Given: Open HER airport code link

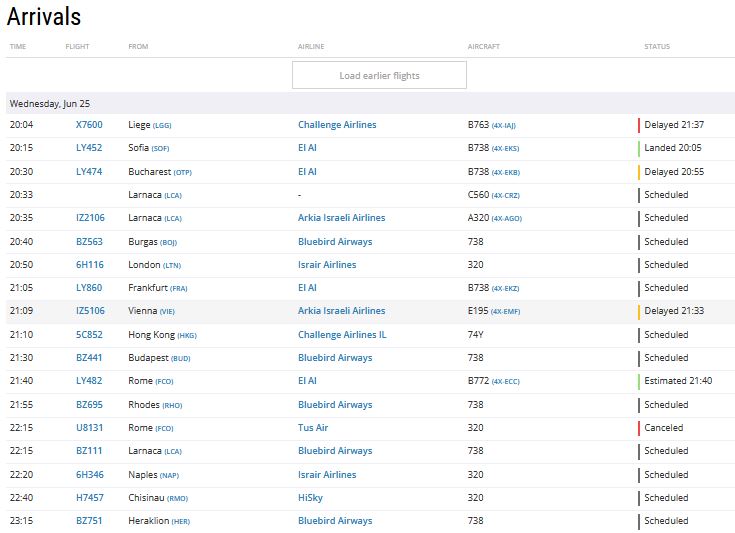Looking at the screenshot, I should point(181,521).
